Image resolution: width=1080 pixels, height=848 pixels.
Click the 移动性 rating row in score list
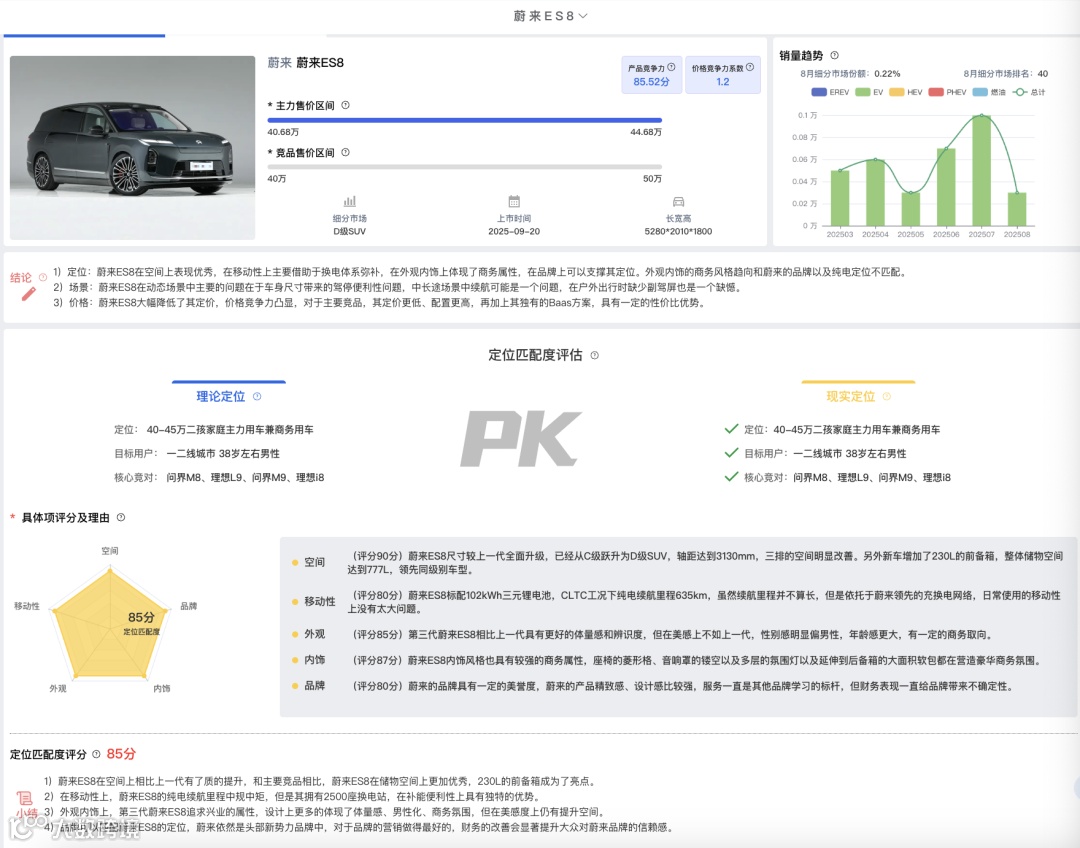[679, 601]
